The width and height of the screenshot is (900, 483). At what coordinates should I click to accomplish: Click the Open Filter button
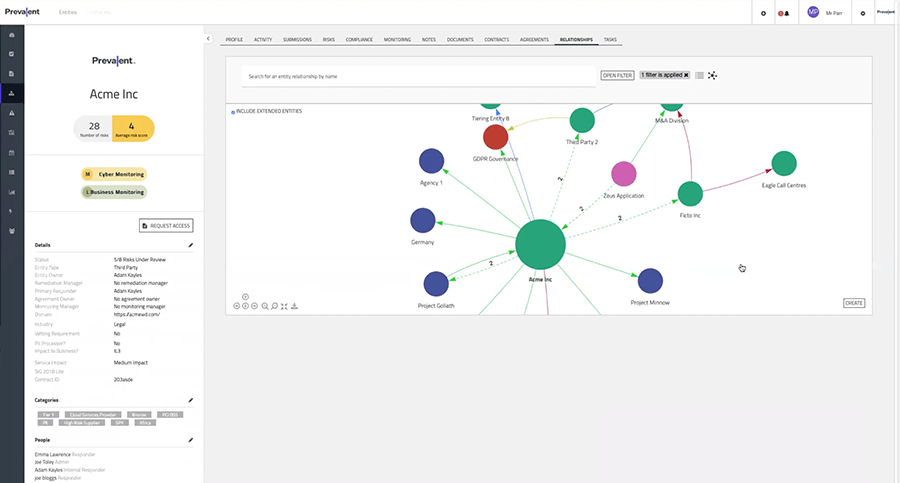point(617,75)
